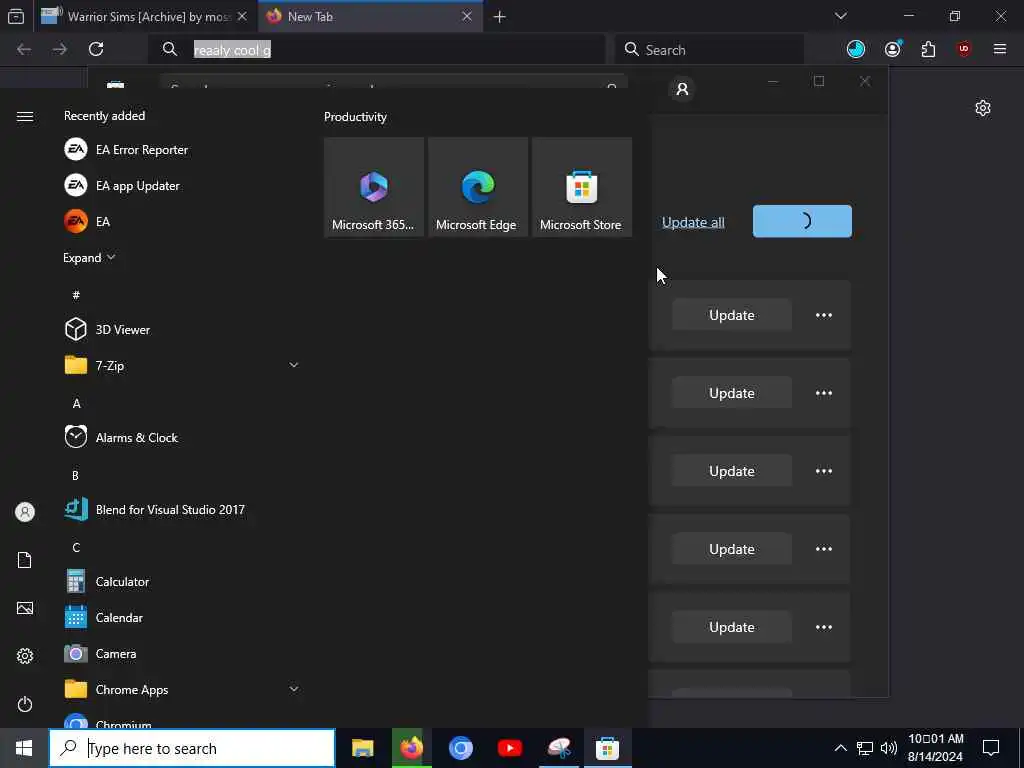1024x768 pixels.
Task: Open Documents from Start sidebar
Action: pyautogui.click(x=25, y=560)
